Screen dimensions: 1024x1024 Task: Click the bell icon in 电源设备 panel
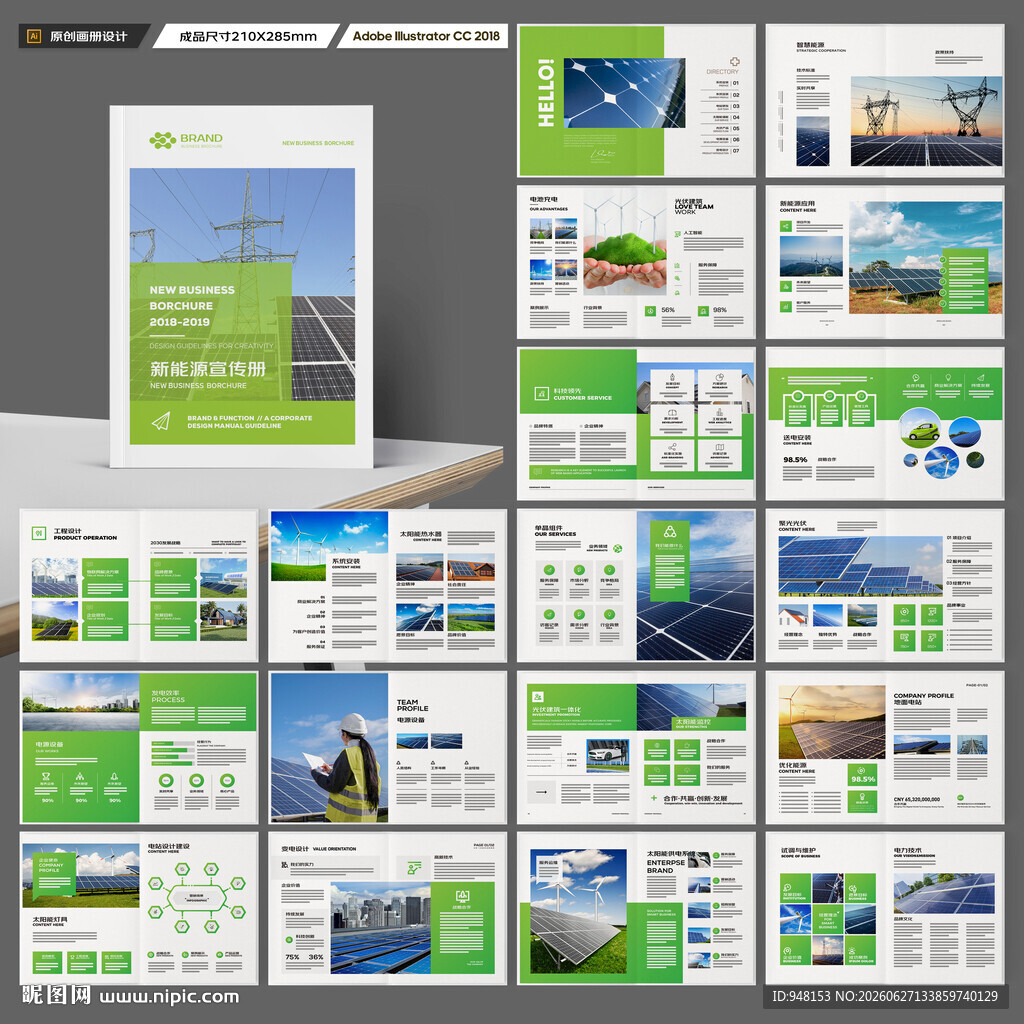114,776
